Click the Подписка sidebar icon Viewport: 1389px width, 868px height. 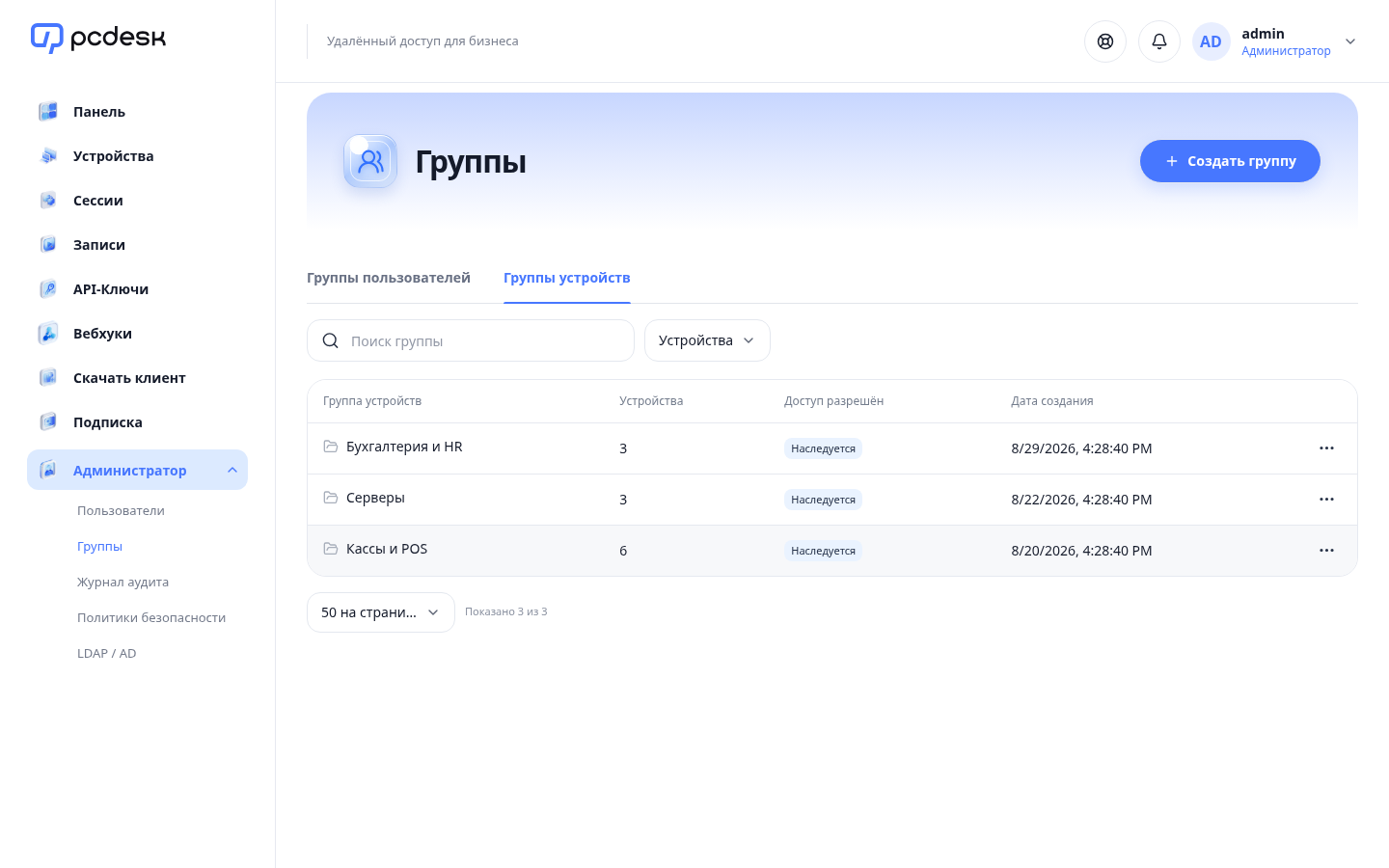coord(48,422)
